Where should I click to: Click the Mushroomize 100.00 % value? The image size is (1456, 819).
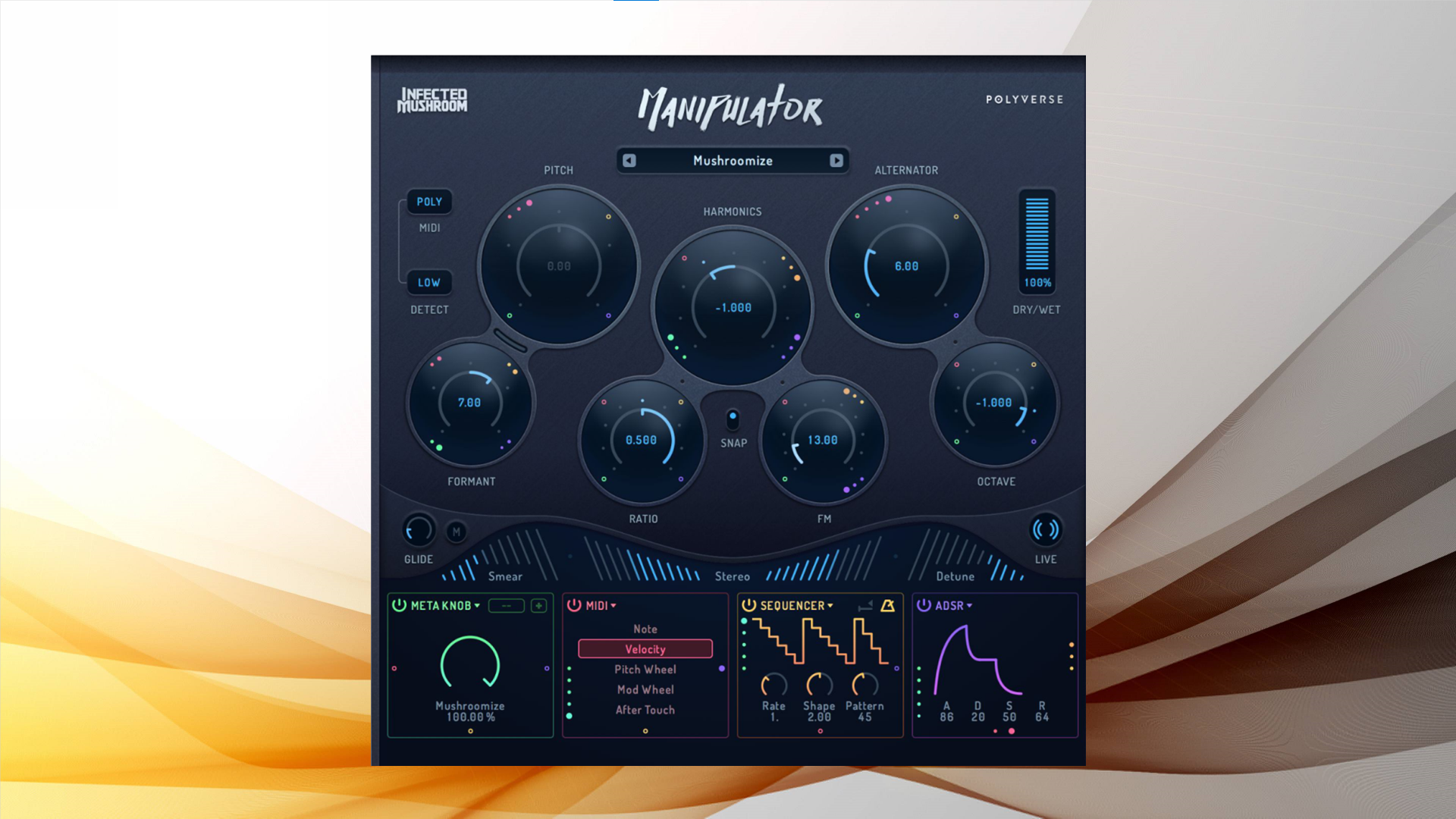pos(470,717)
